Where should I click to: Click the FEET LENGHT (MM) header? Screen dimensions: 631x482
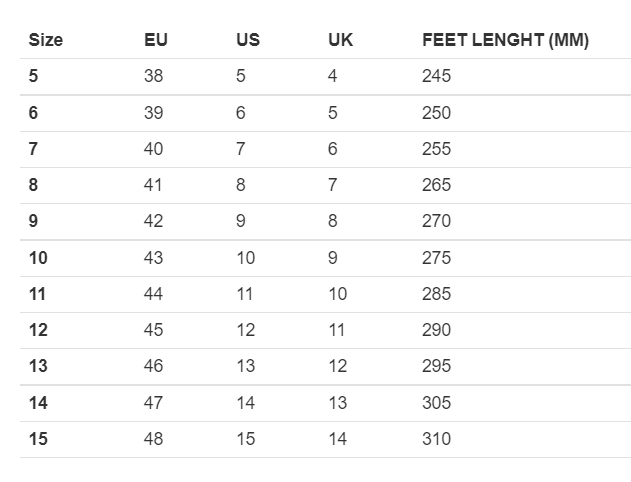click(x=505, y=41)
